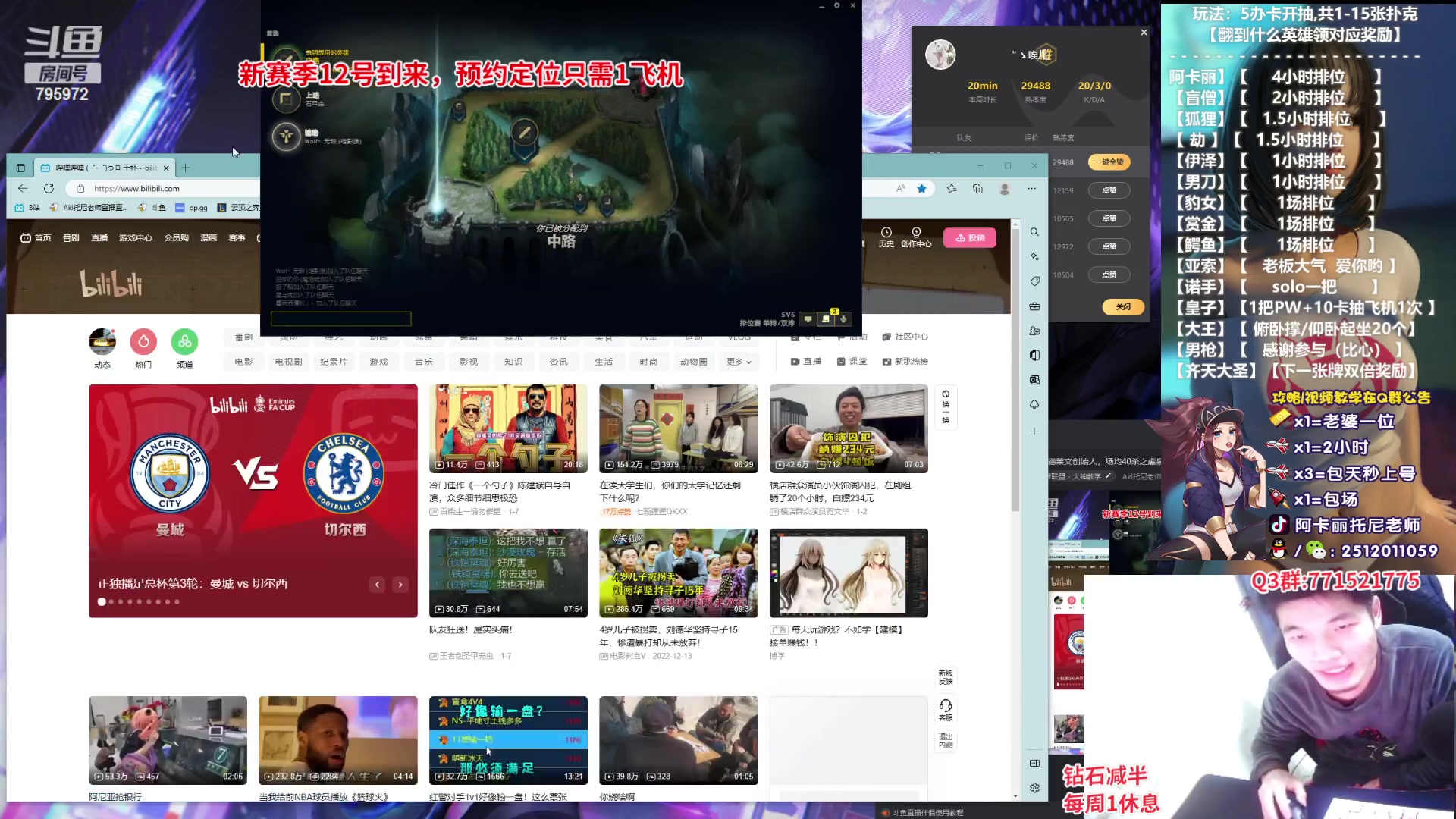
Task: Select the 音乐 category tab
Action: click(x=423, y=362)
